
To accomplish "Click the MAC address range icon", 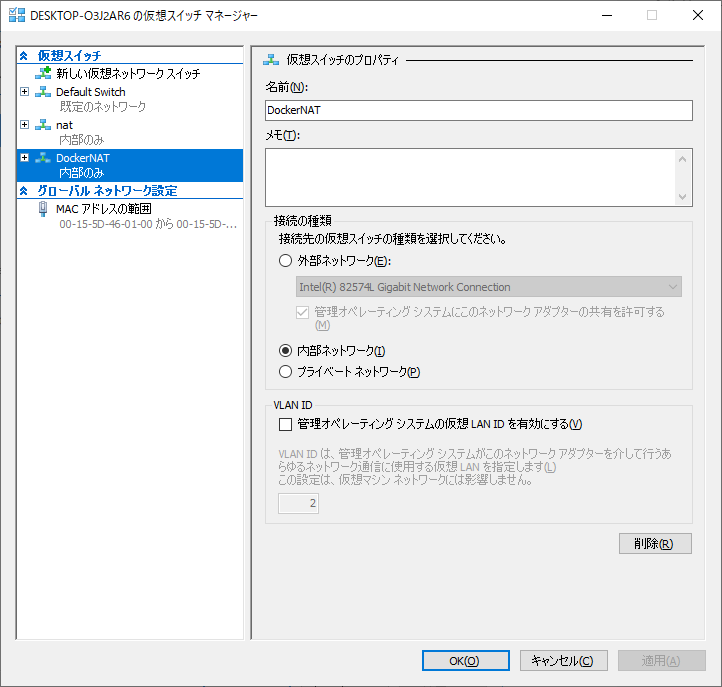I will click(x=43, y=209).
